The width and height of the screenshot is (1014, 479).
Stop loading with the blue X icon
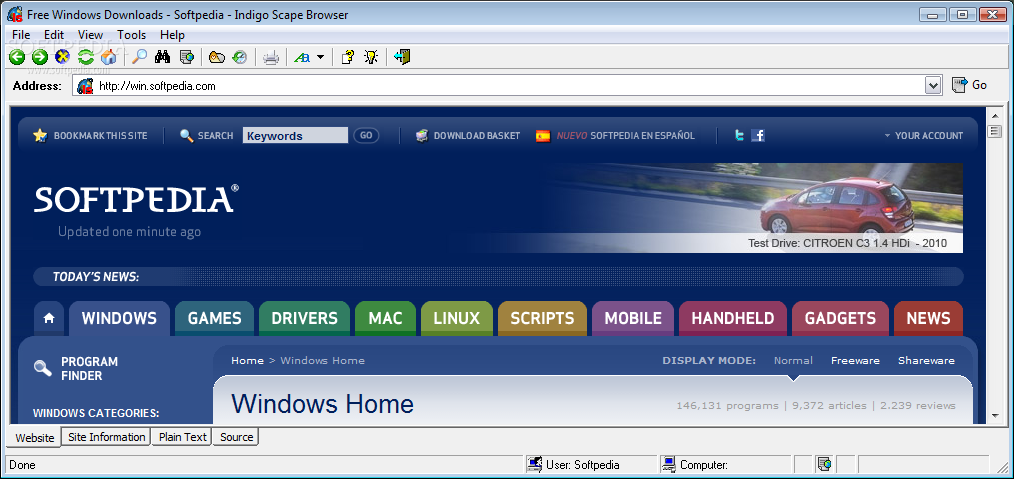tap(63, 58)
